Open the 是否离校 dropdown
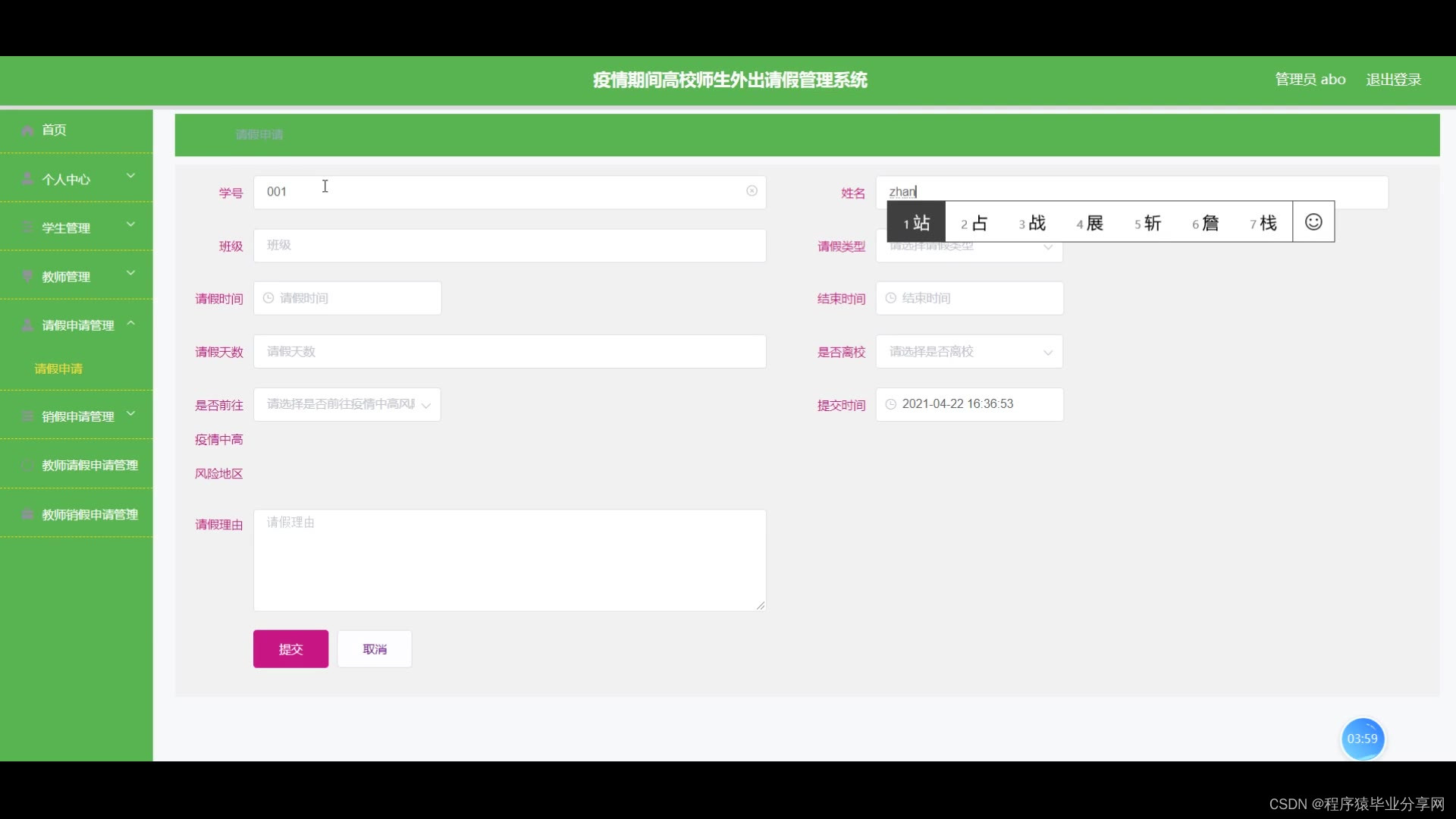This screenshot has width=1456, height=819. point(969,352)
